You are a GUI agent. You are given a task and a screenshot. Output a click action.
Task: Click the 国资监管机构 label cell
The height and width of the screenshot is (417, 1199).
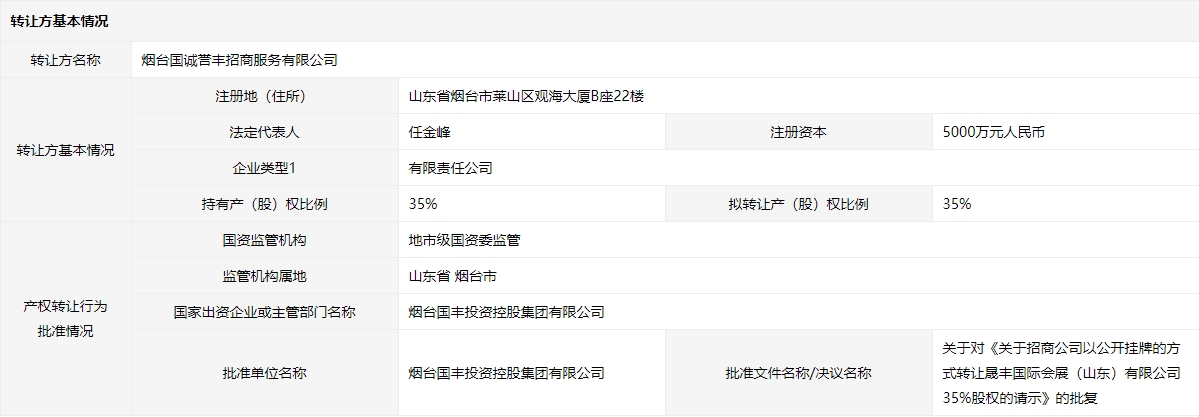point(264,240)
